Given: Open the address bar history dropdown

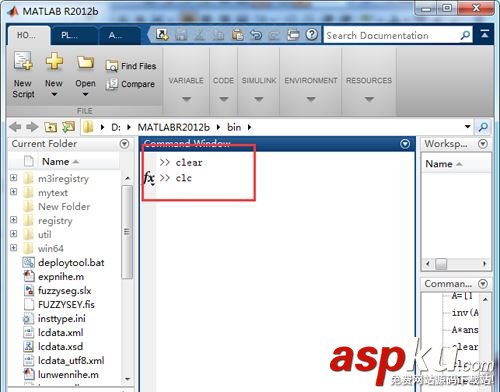Looking at the screenshot, I should 468,127.
